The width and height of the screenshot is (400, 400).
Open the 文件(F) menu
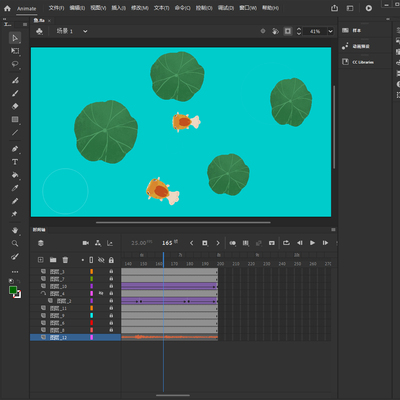(x=56, y=8)
